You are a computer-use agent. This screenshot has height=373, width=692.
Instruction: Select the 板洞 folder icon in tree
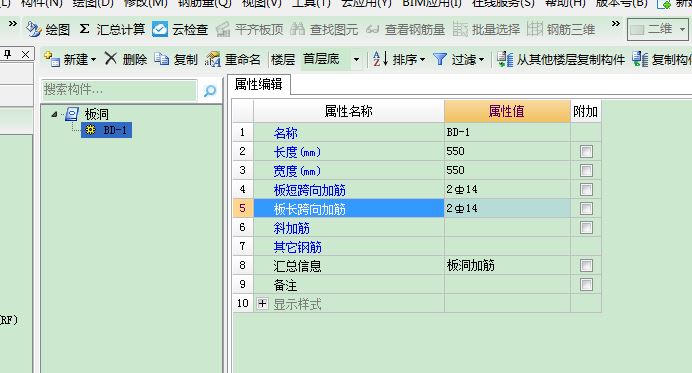pyautogui.click(x=72, y=114)
